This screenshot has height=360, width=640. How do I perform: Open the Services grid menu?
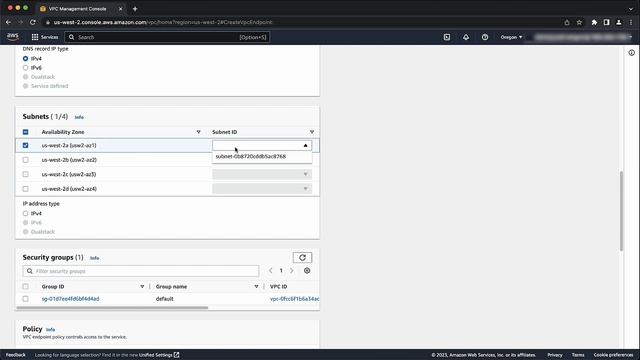click(45, 37)
